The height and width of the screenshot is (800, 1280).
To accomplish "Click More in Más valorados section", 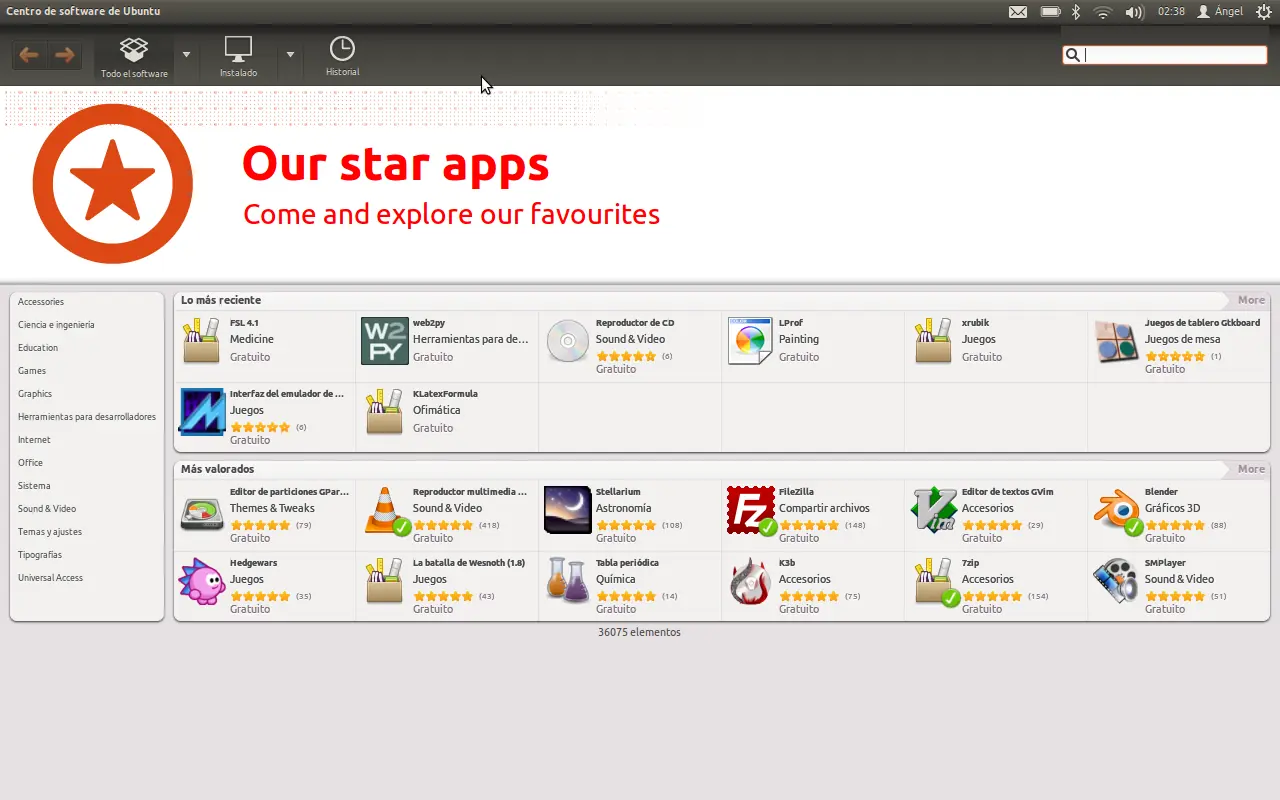I will coord(1251,469).
